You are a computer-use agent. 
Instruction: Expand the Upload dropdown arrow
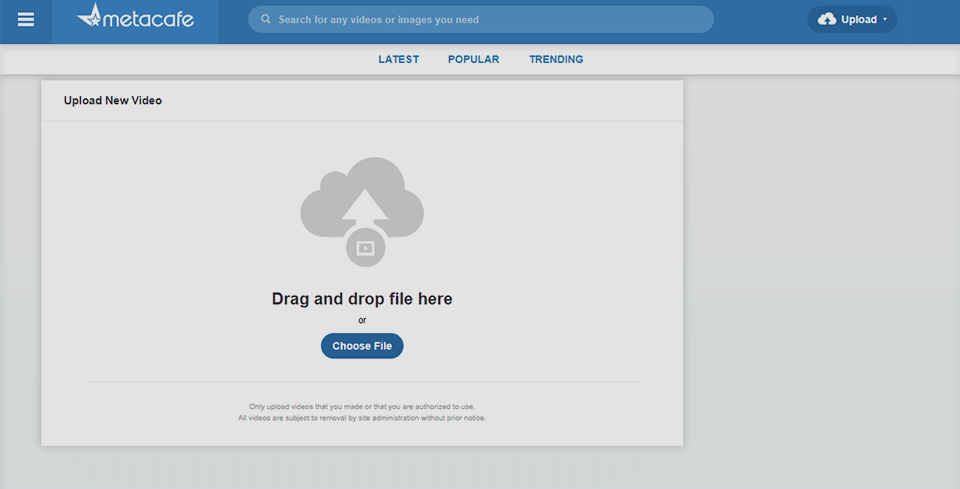(885, 19)
